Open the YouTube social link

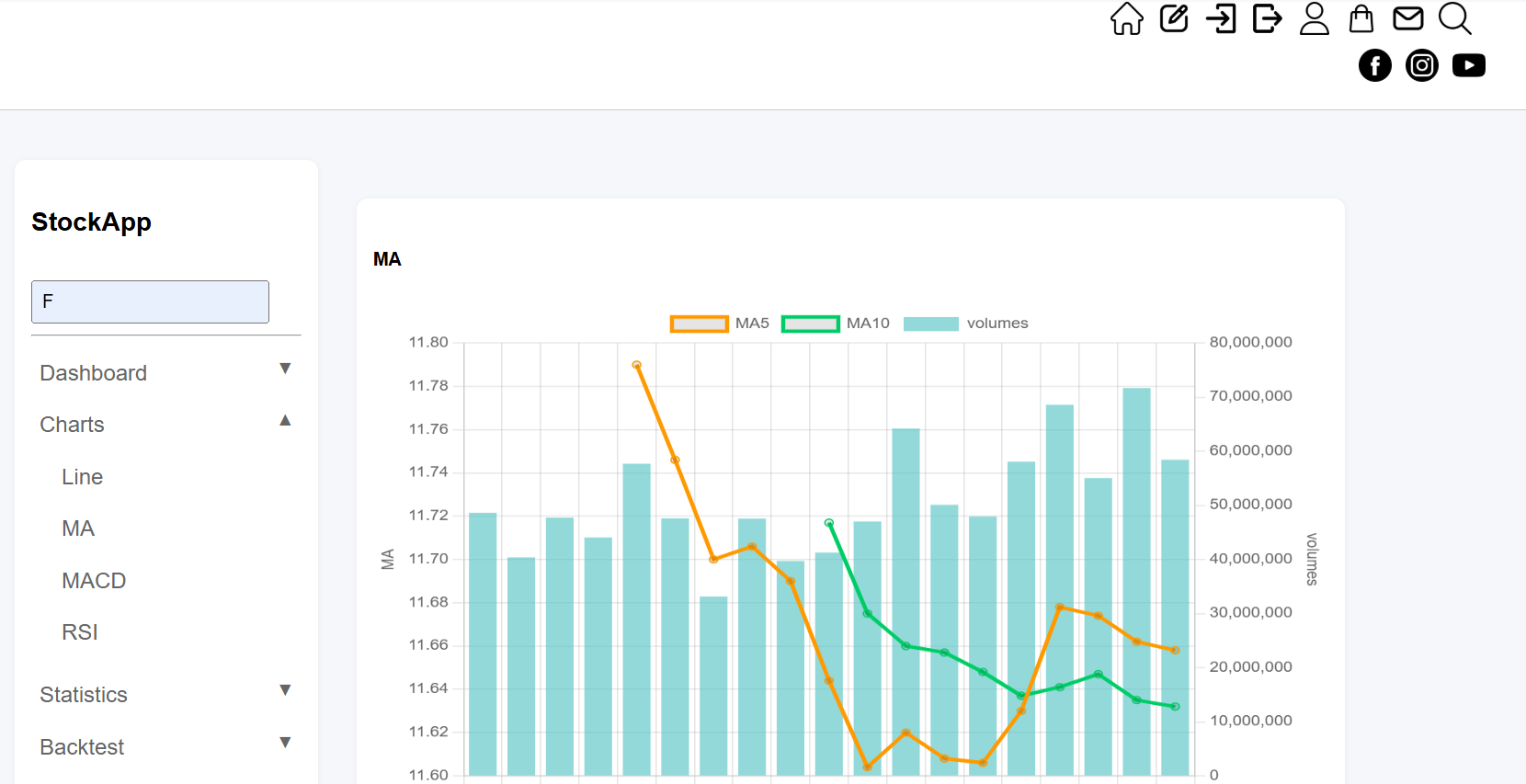click(1469, 65)
